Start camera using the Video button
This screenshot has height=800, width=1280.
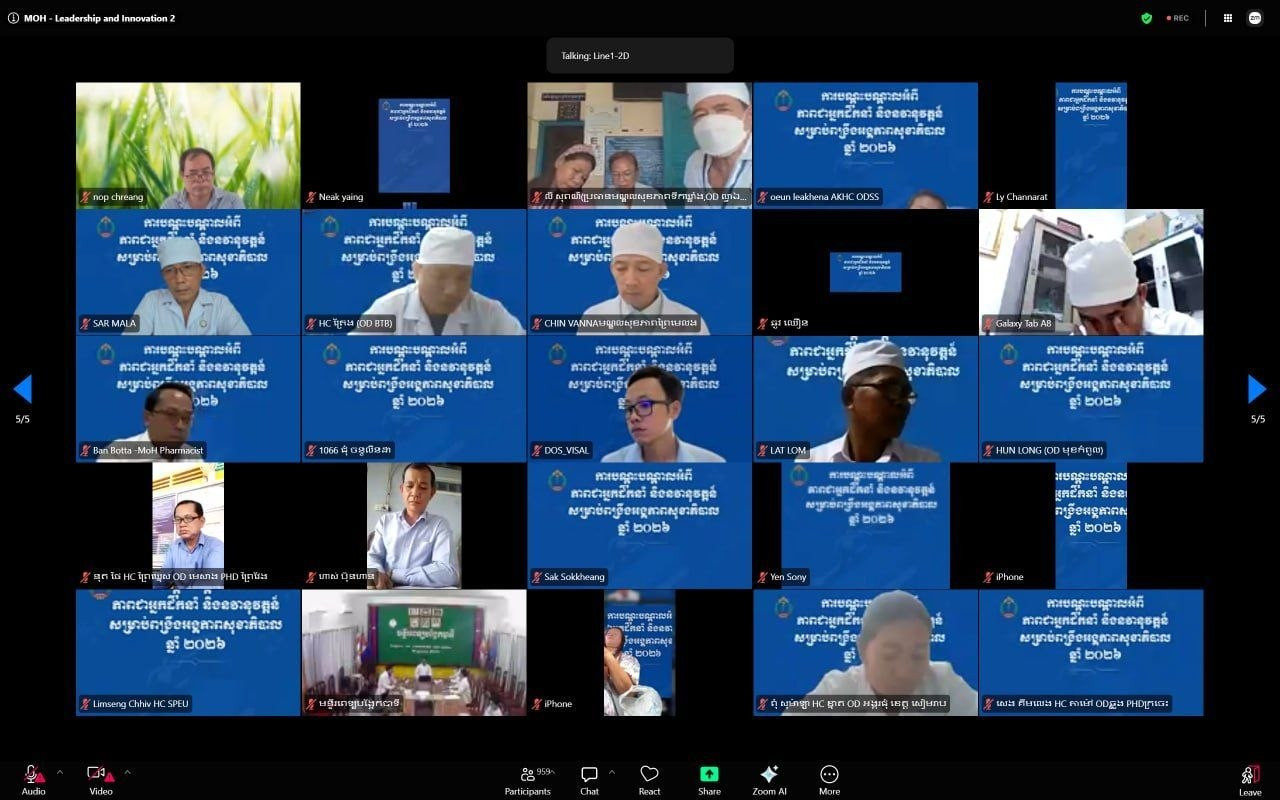(x=100, y=779)
